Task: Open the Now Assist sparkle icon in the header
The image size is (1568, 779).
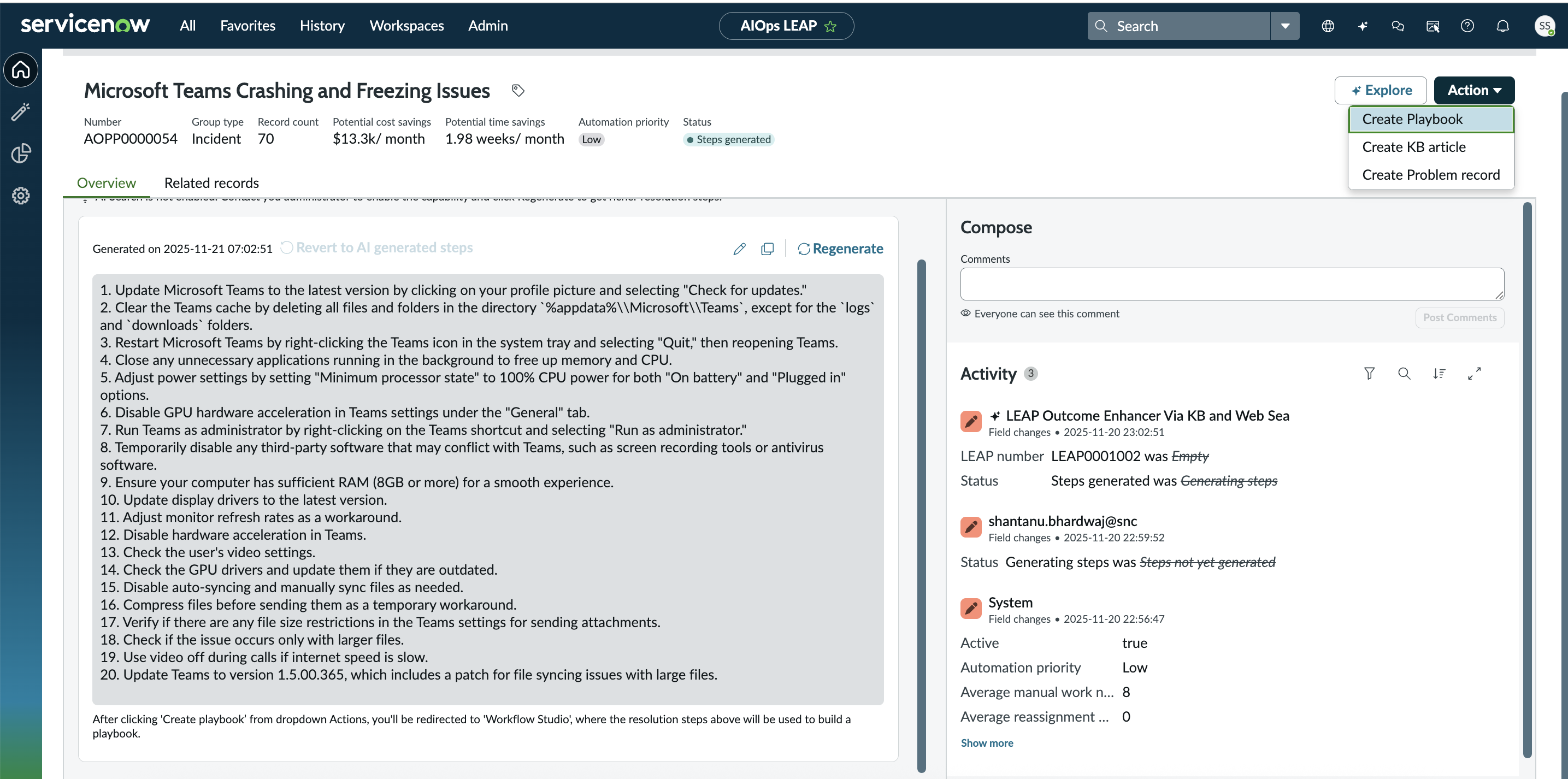Action: [1362, 26]
